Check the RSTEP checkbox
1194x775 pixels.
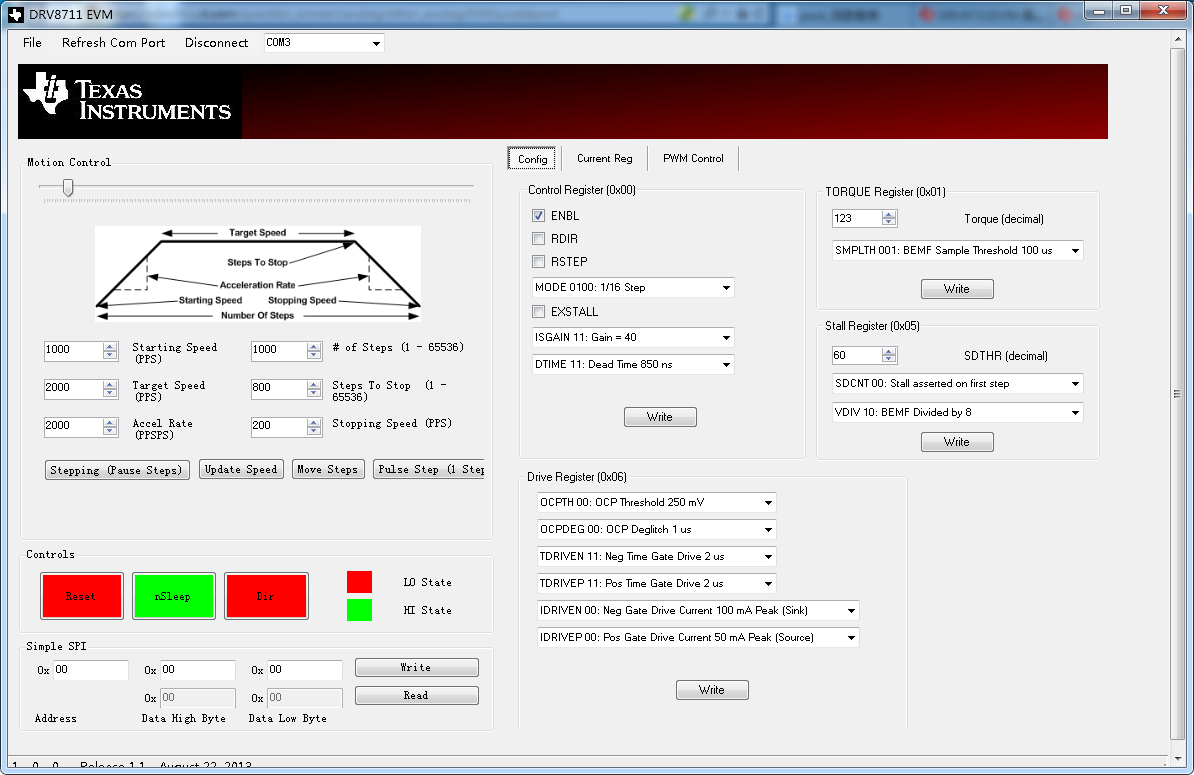point(538,261)
